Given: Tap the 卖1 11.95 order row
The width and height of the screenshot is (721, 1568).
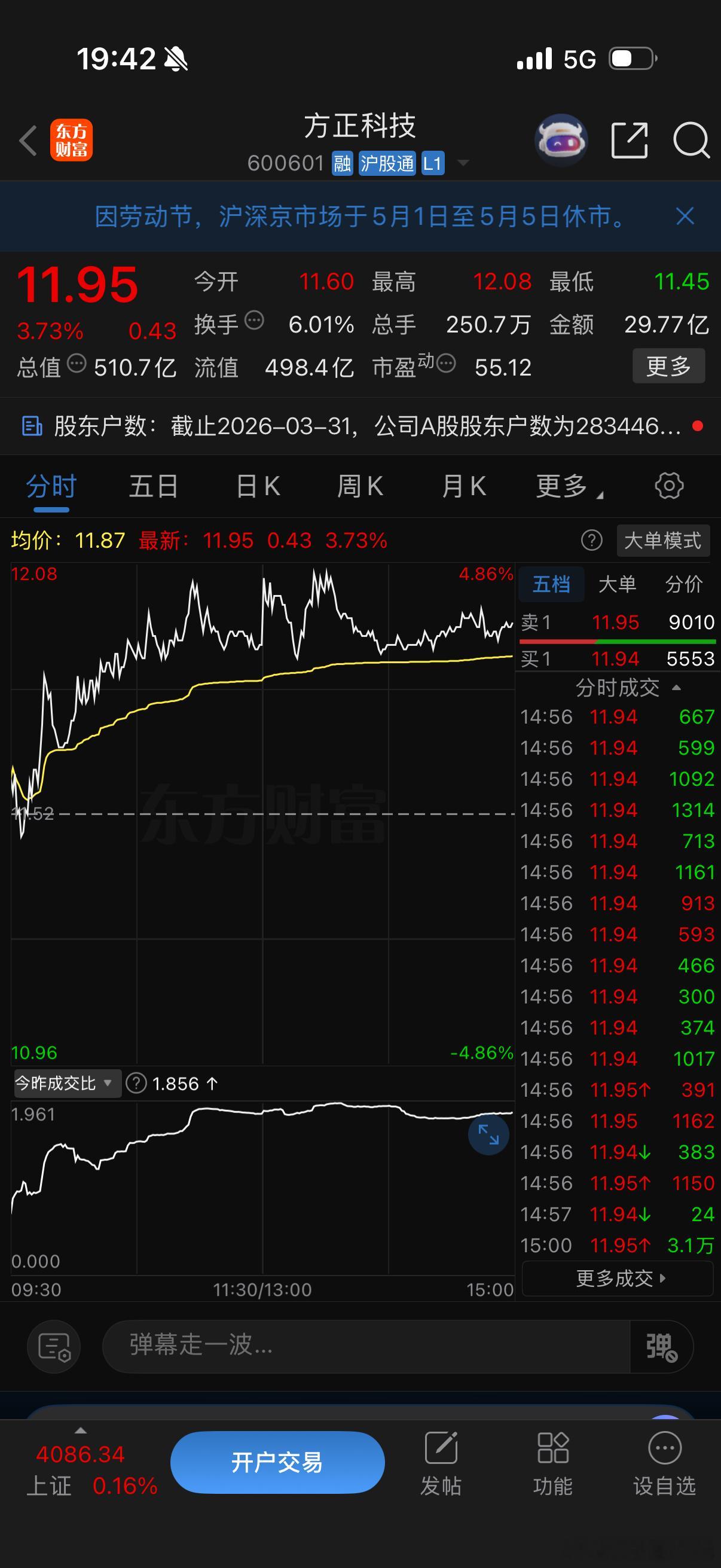Looking at the screenshot, I should pyautogui.click(x=618, y=622).
